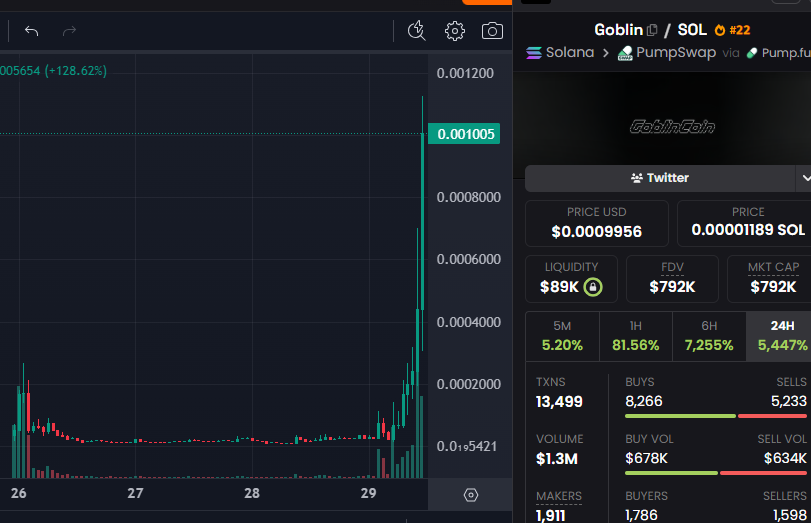The height and width of the screenshot is (523, 811).
Task: Click the red sell volume ratio bar
Action: (763, 473)
